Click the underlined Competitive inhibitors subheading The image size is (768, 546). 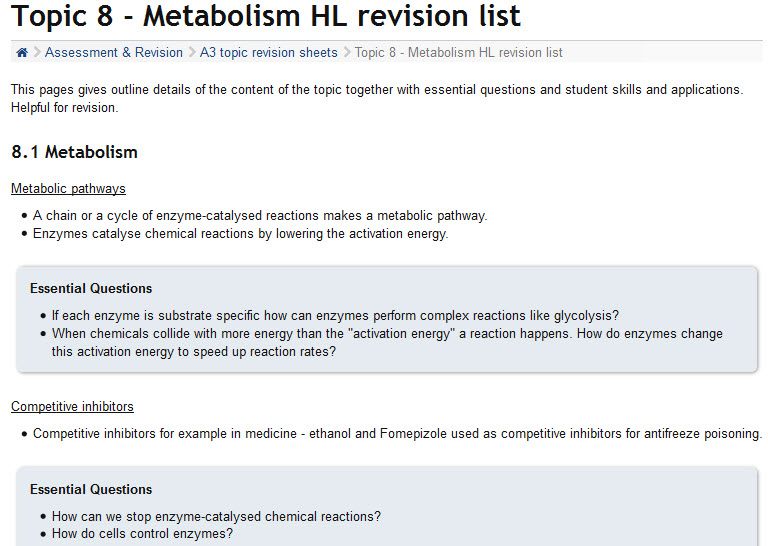[72, 406]
